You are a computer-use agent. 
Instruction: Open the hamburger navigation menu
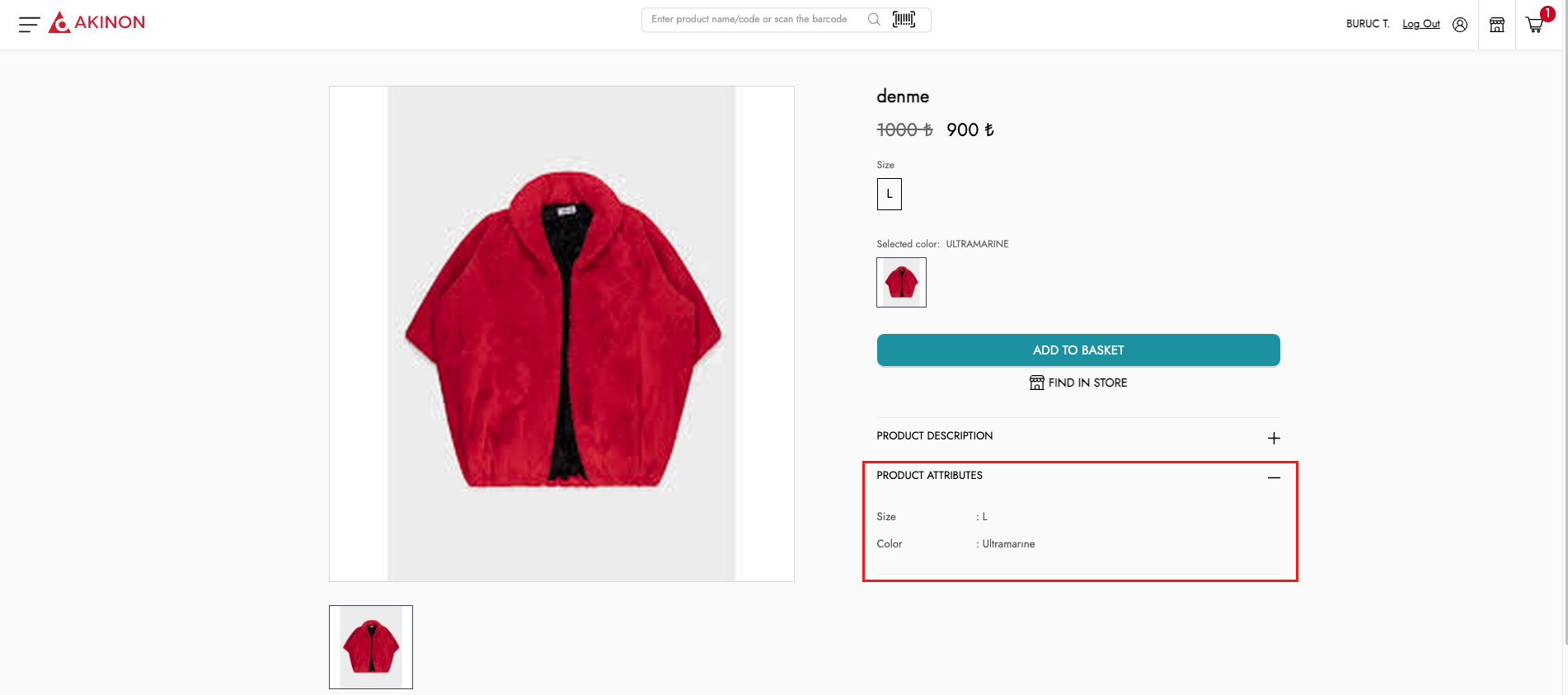coord(29,24)
